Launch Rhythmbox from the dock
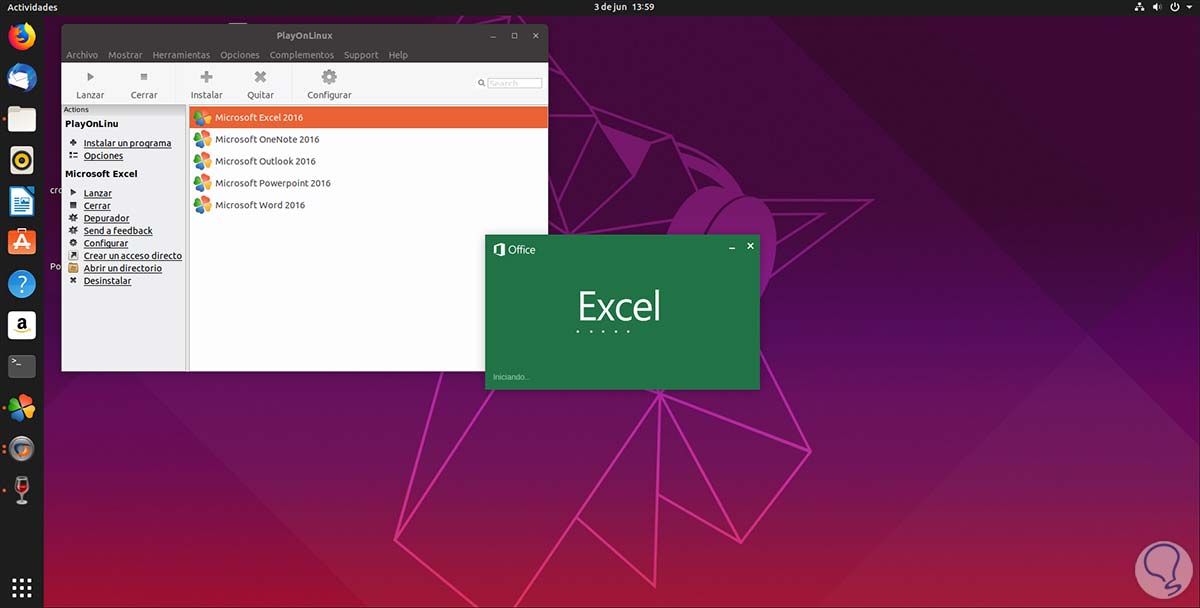Image resolution: width=1200 pixels, height=608 pixels. pos(22,160)
